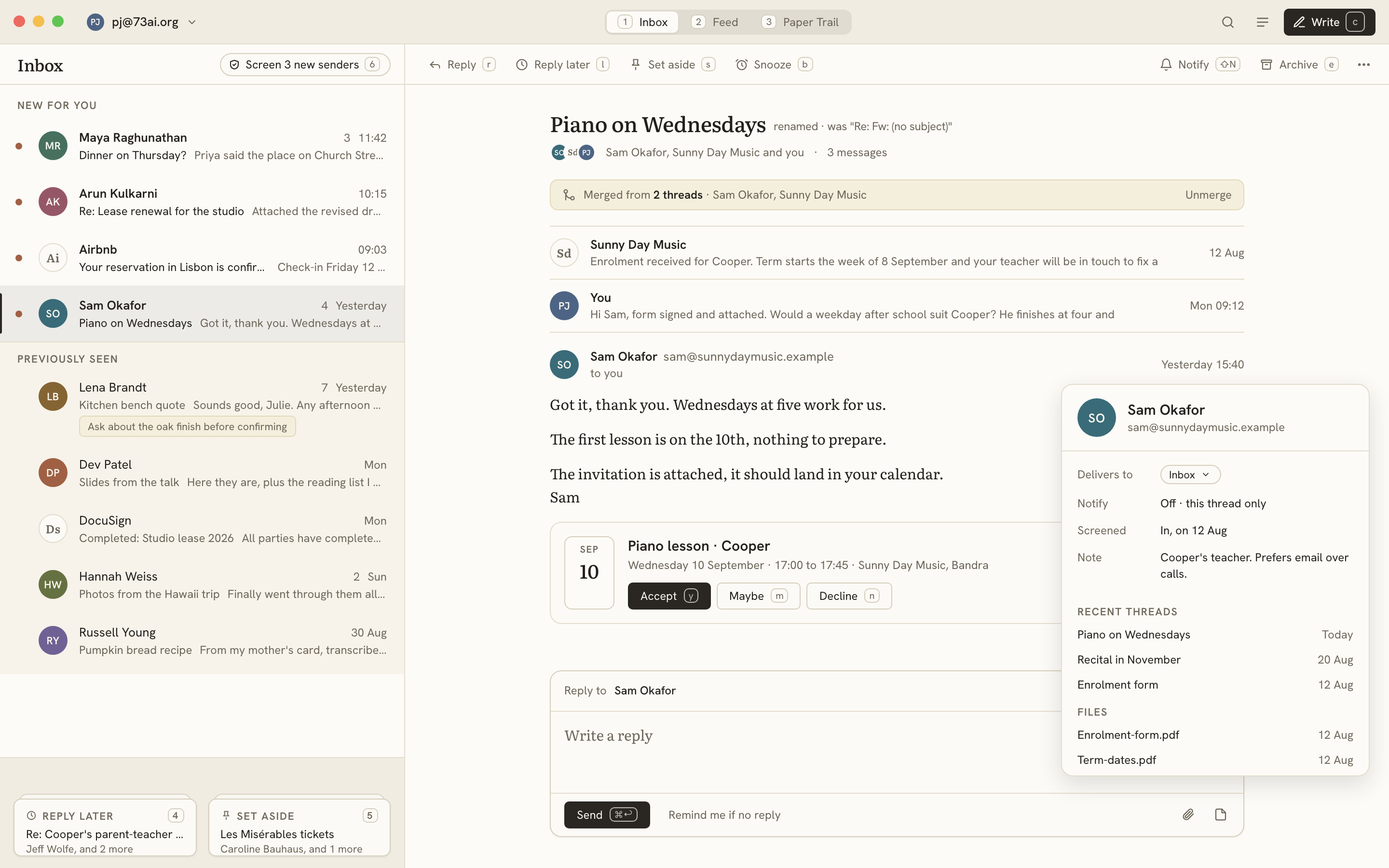
Task: Open the Recital in November recent thread
Action: (1215, 660)
